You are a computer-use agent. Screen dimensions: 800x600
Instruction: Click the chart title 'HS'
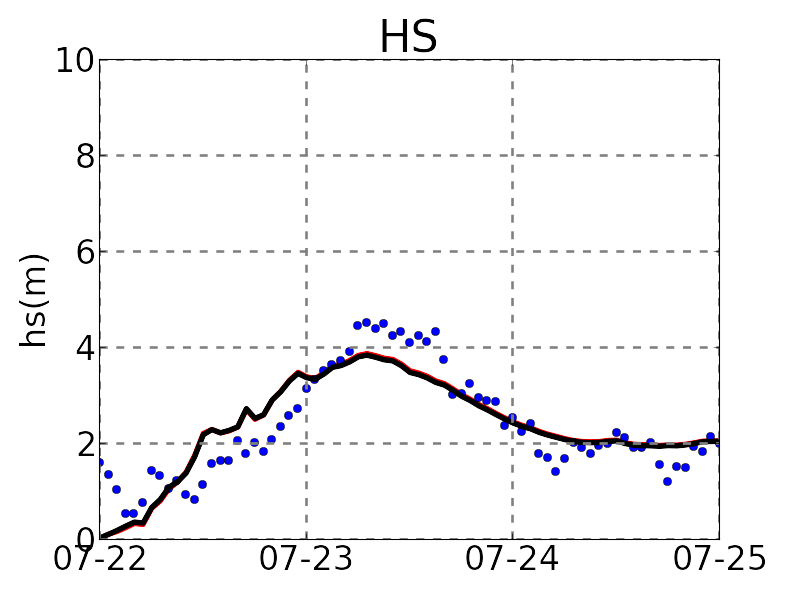409,37
